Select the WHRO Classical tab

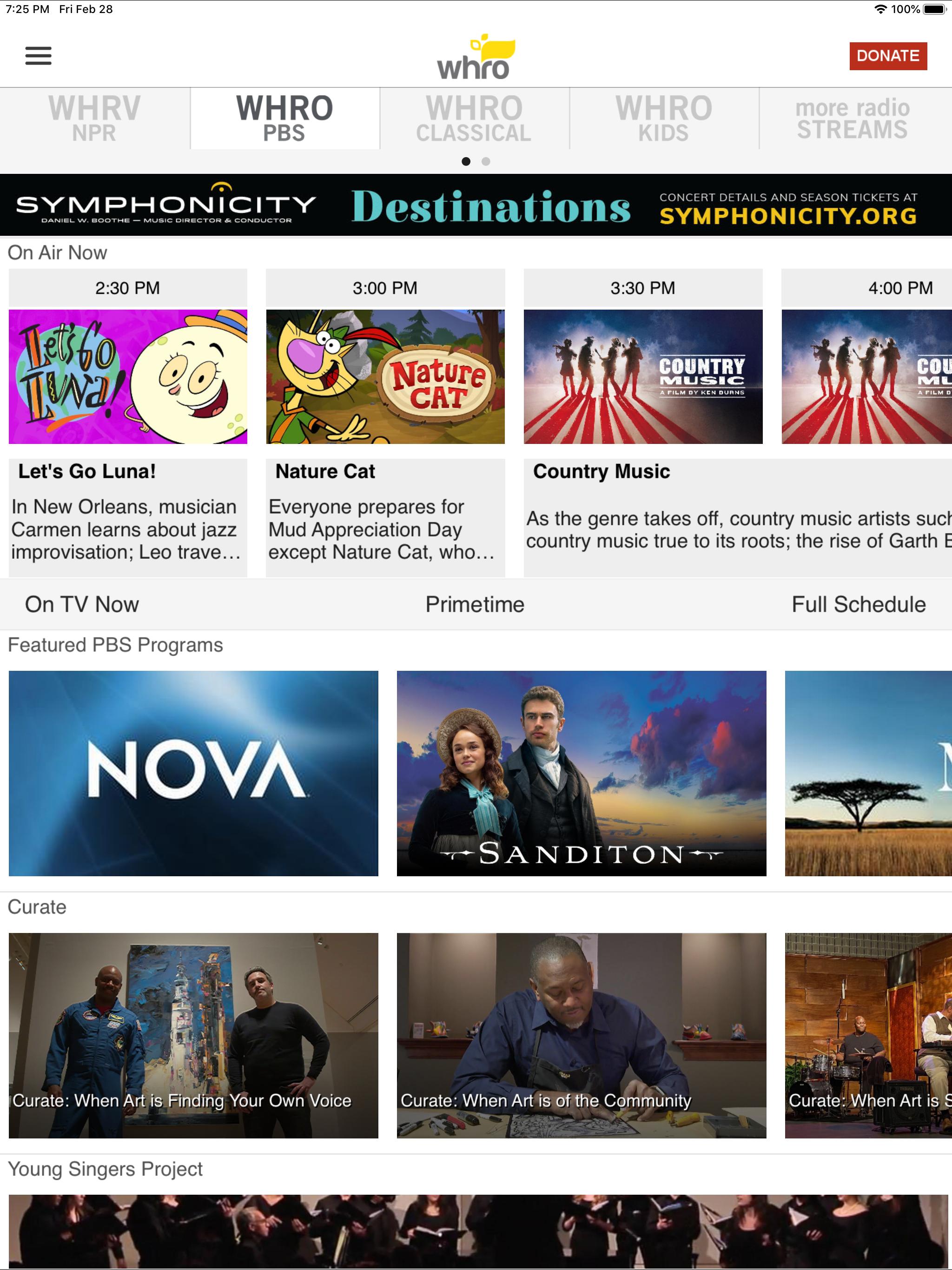point(474,118)
